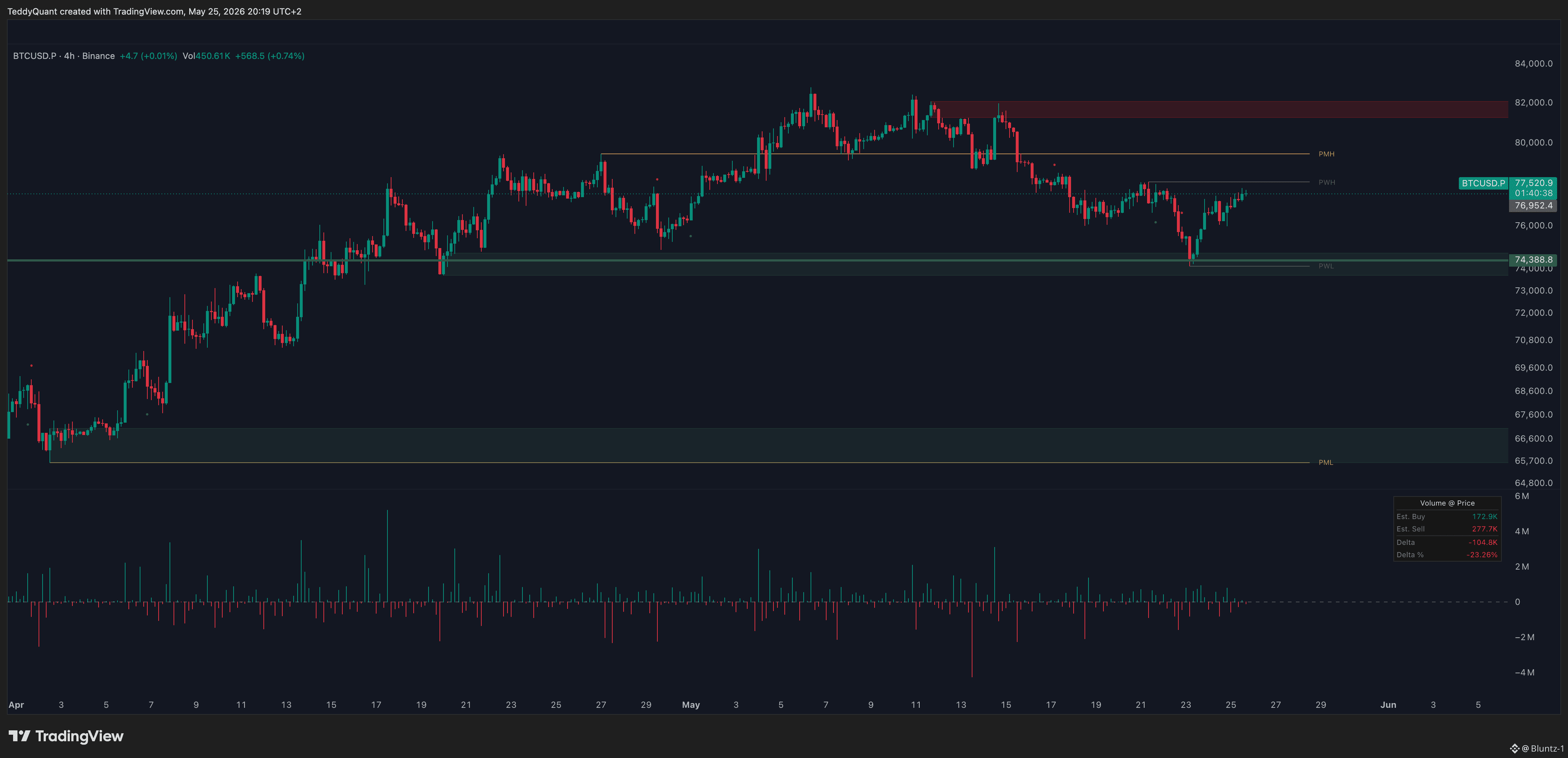Click the 72,000.0 price axis label

click(1533, 313)
